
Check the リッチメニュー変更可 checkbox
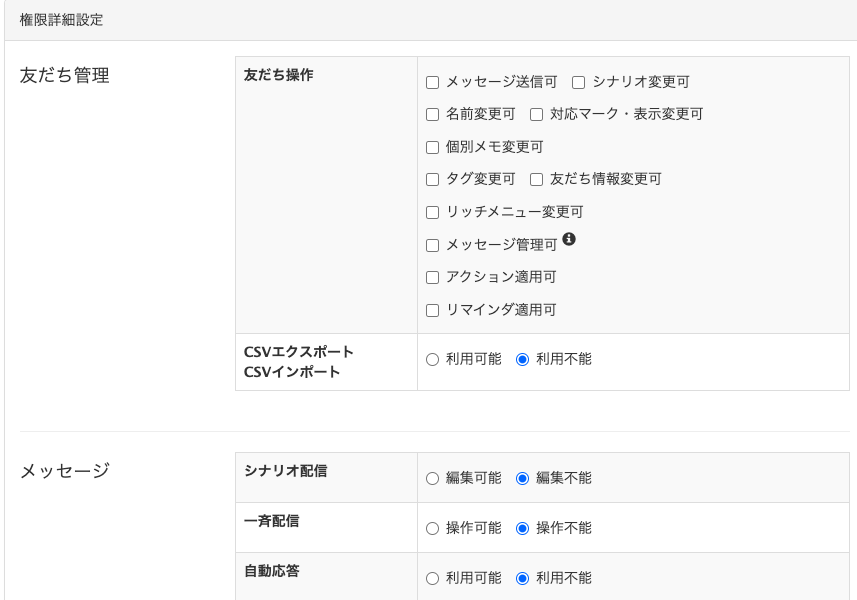pyautogui.click(x=432, y=212)
